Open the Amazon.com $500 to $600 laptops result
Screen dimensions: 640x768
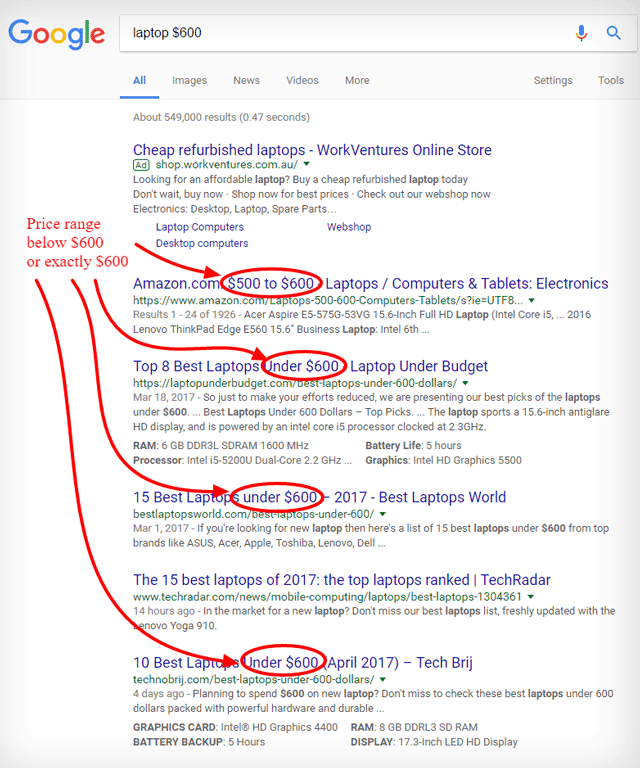[x=371, y=284]
